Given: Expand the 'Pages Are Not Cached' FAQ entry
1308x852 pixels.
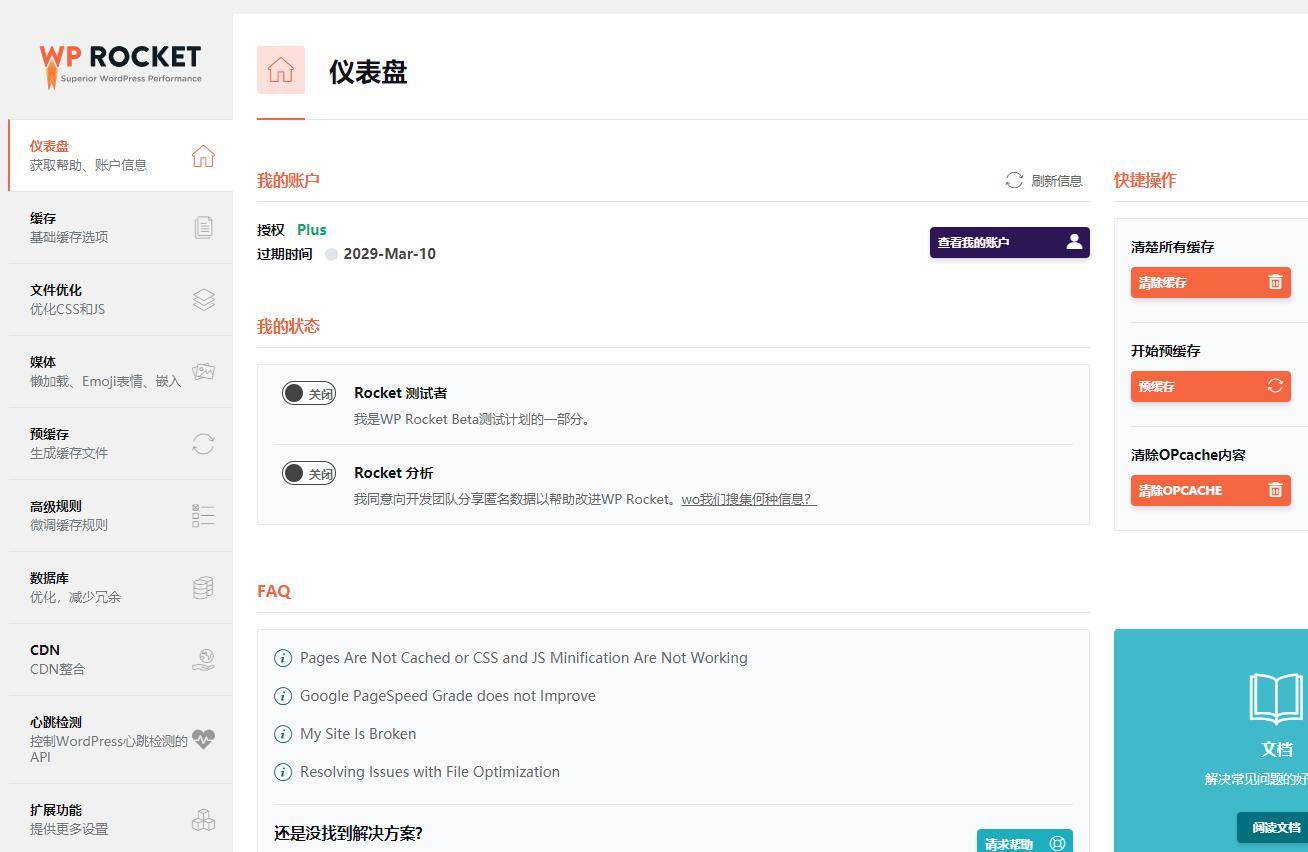Looking at the screenshot, I should click(524, 658).
